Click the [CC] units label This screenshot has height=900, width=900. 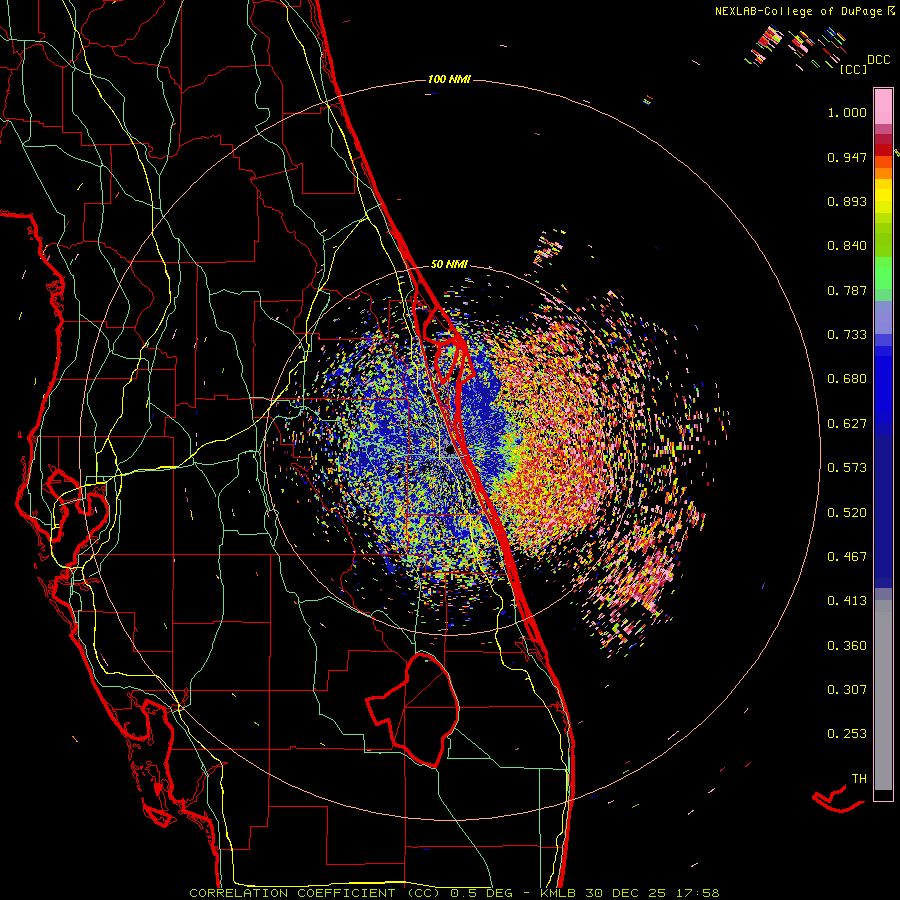pyautogui.click(x=853, y=69)
